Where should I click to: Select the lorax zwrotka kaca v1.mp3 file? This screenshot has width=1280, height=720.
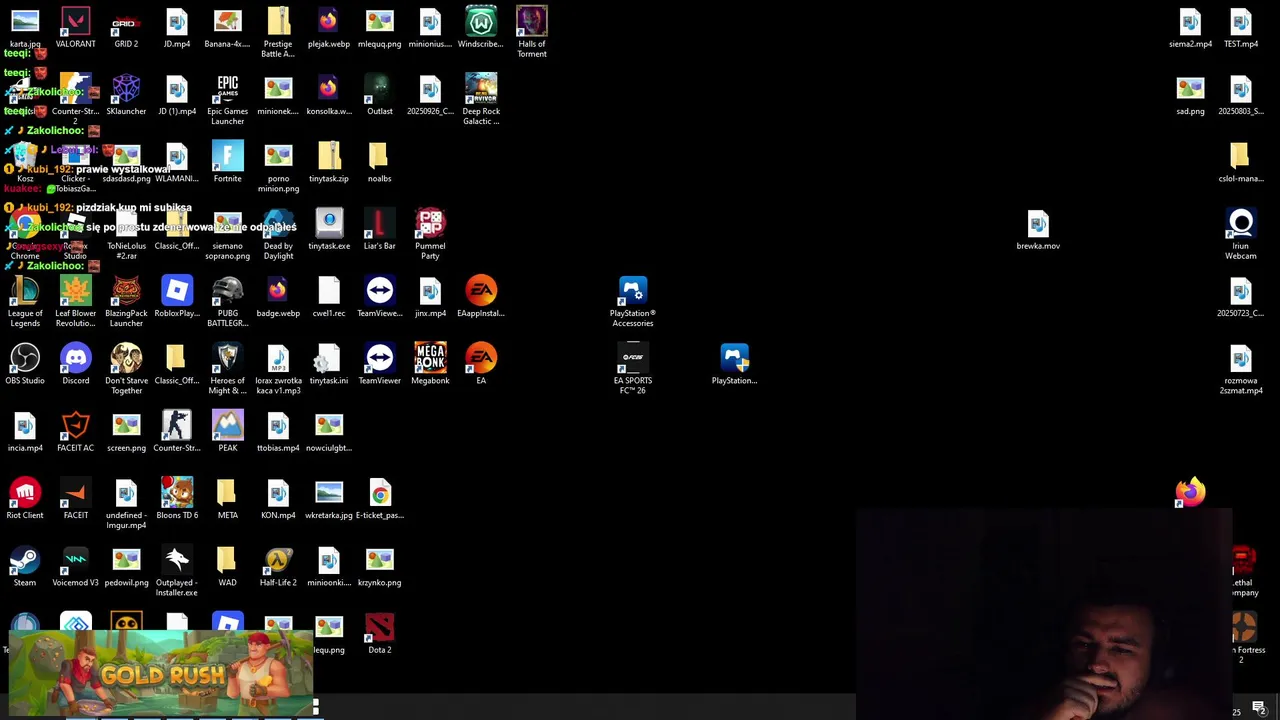tap(278, 368)
